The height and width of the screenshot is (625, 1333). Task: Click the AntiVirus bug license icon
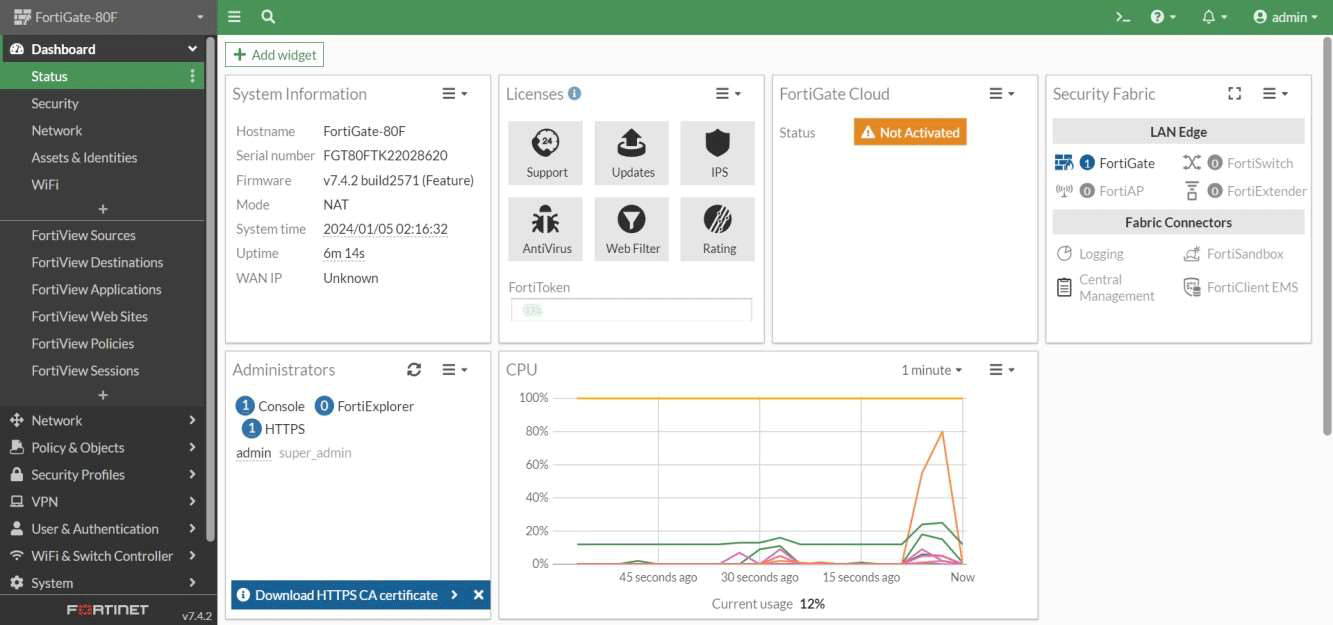546,229
